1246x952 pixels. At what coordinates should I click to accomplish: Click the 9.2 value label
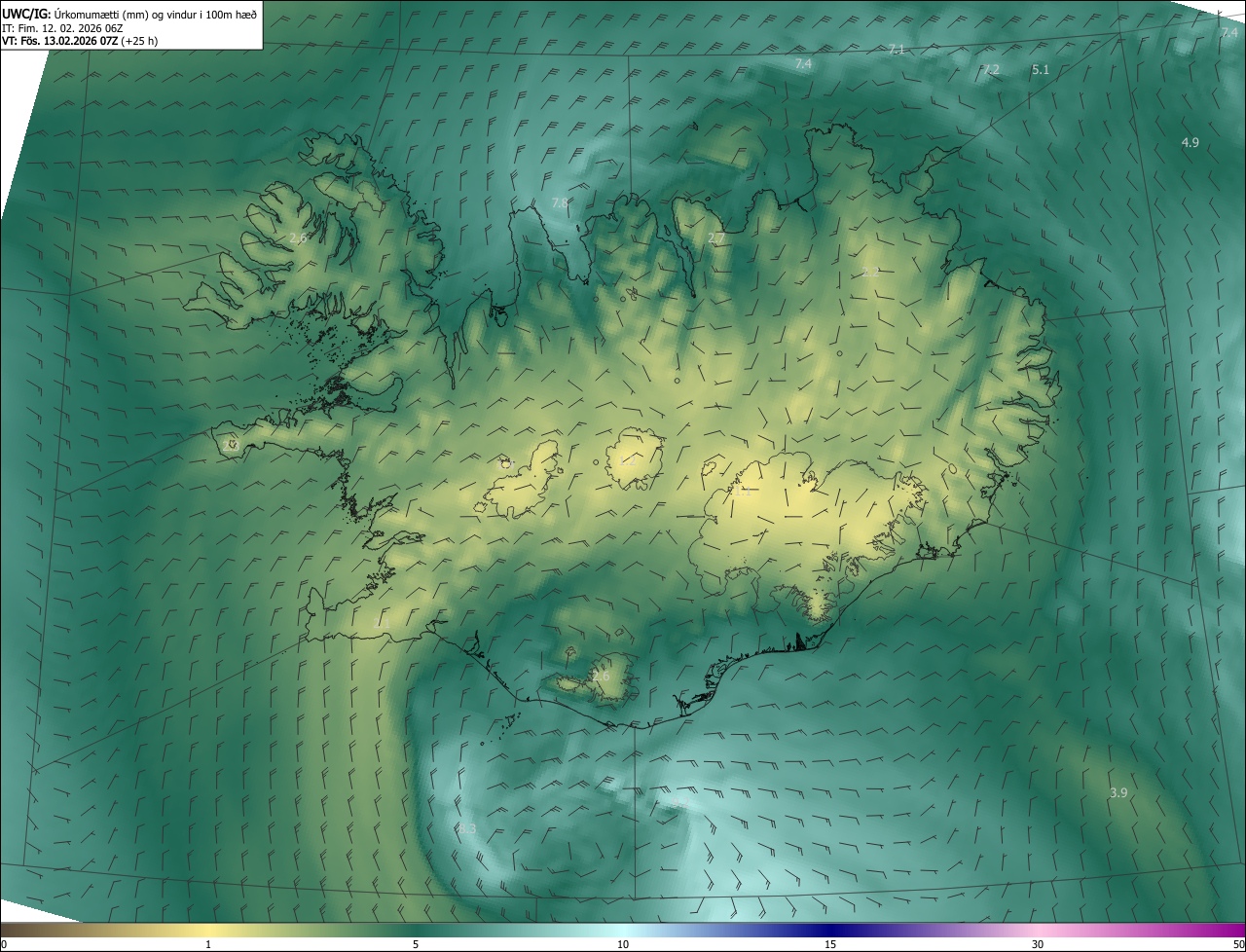678,803
